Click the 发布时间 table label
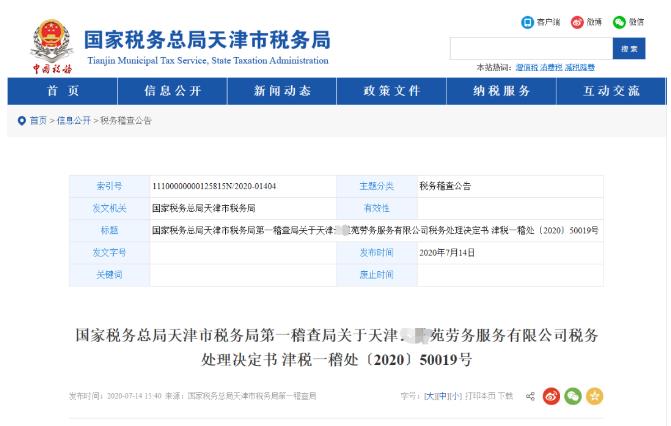This screenshot has width=671, height=426. pos(376,253)
